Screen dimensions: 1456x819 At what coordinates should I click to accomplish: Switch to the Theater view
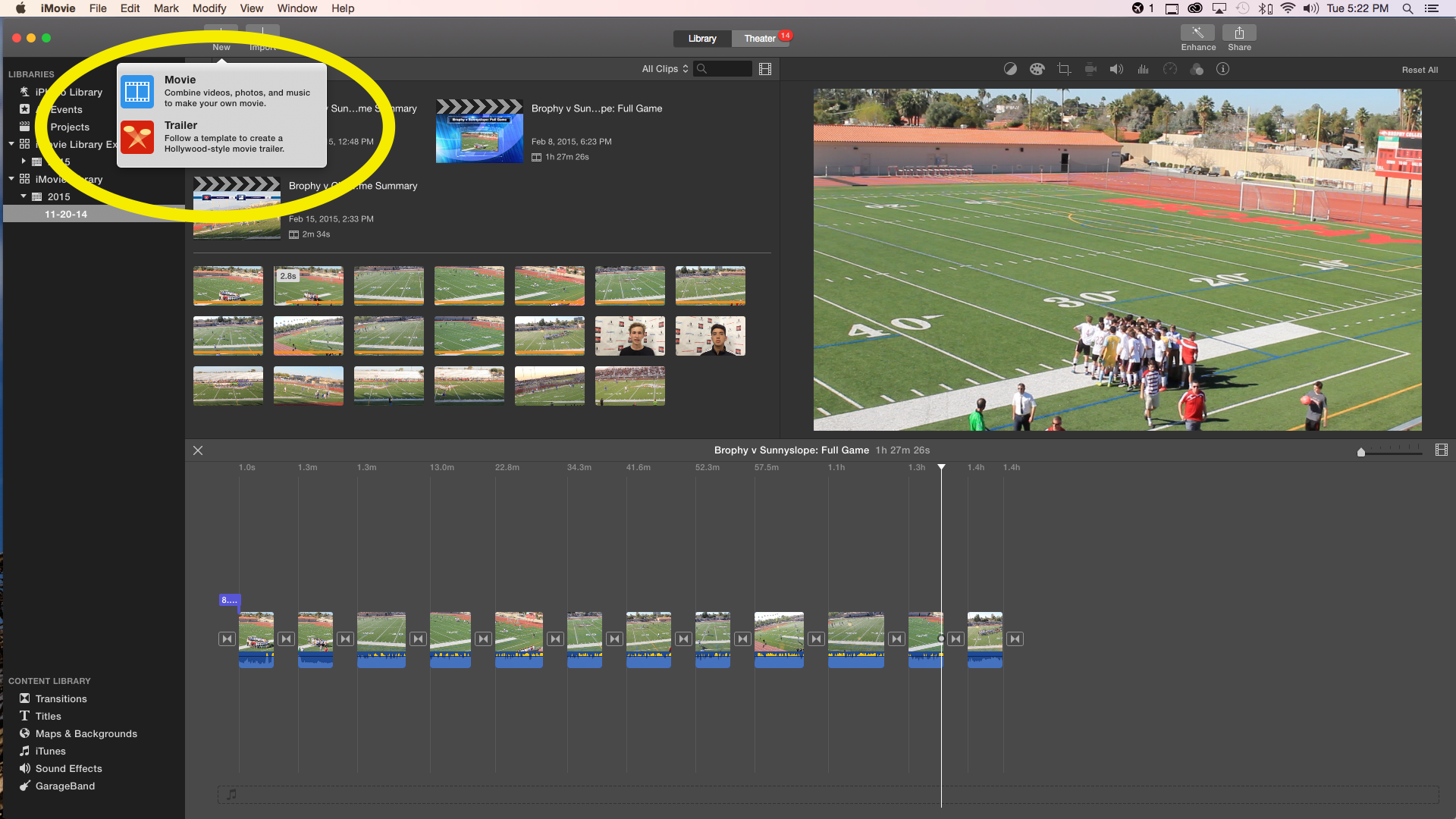click(x=760, y=39)
